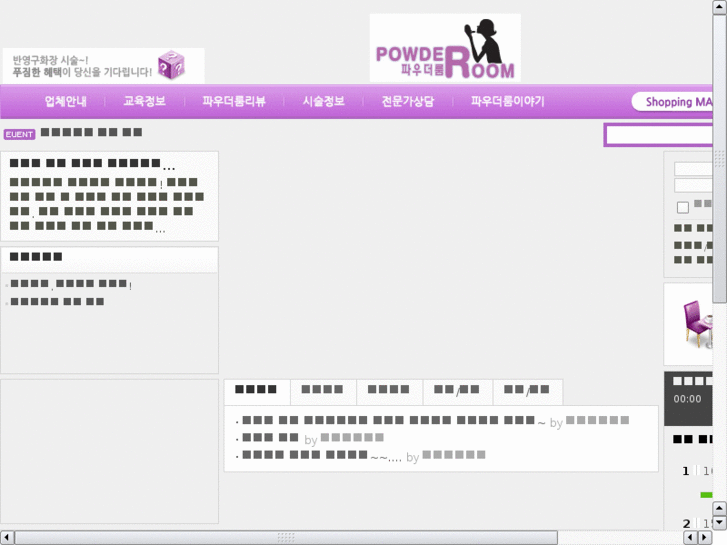727x545 pixels.
Task: Open the event headline next to EVENT badge
Action: click(x=91, y=132)
